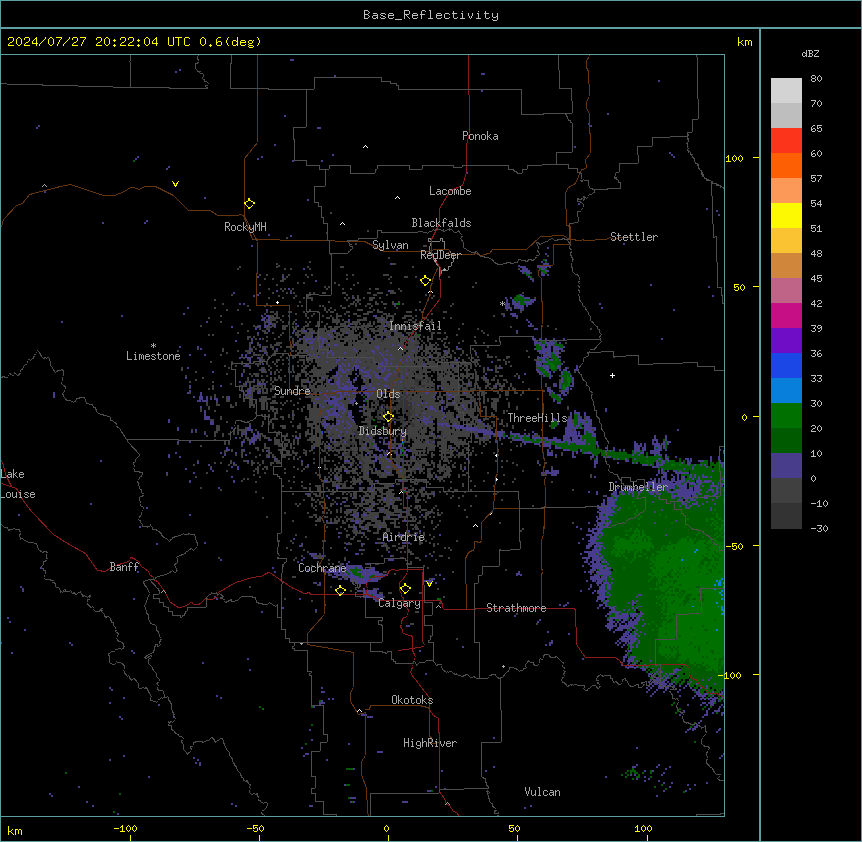The image size is (862, 842).
Task: Click the RockyMH label
Action: click(x=245, y=227)
